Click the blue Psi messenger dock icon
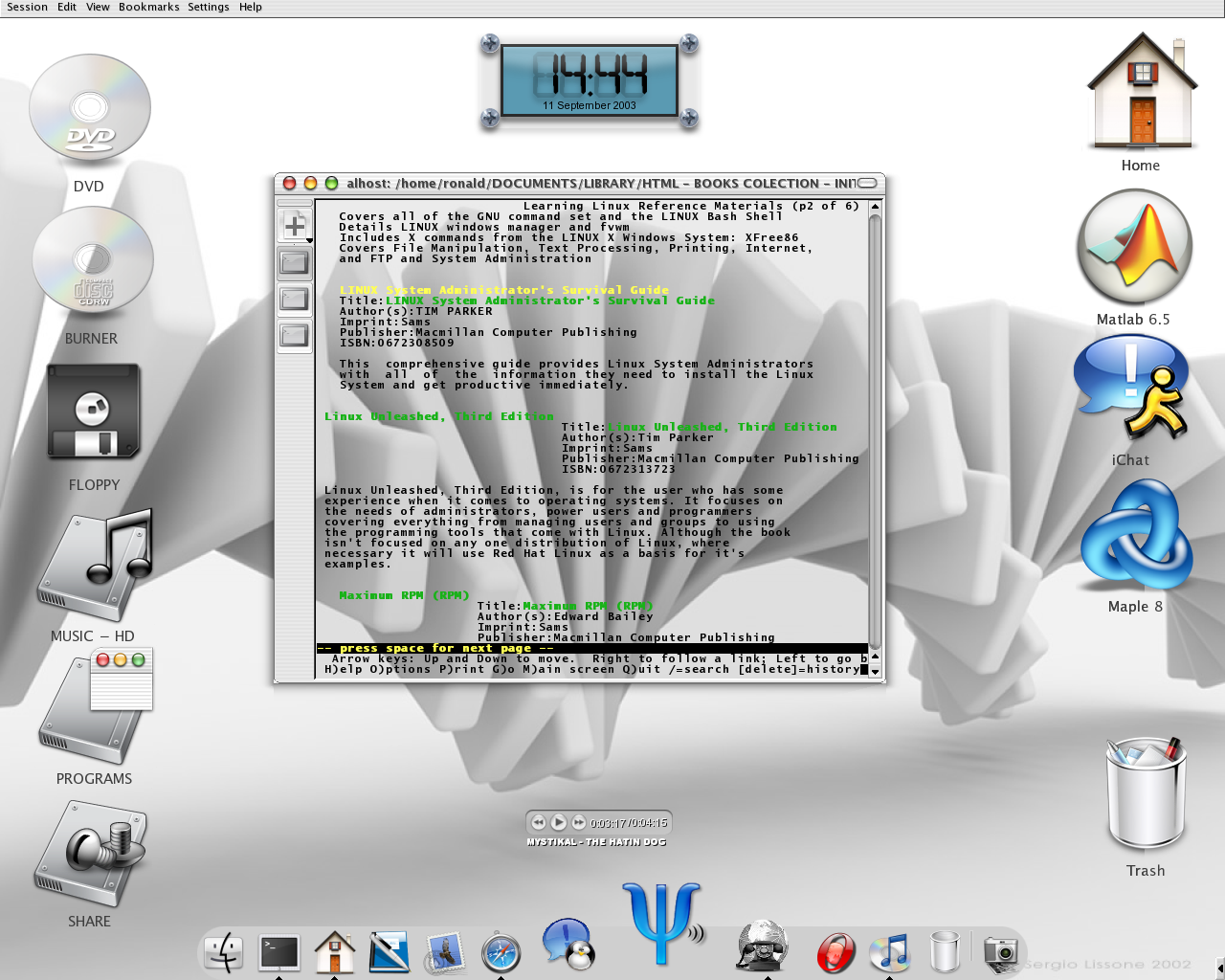 [662, 923]
